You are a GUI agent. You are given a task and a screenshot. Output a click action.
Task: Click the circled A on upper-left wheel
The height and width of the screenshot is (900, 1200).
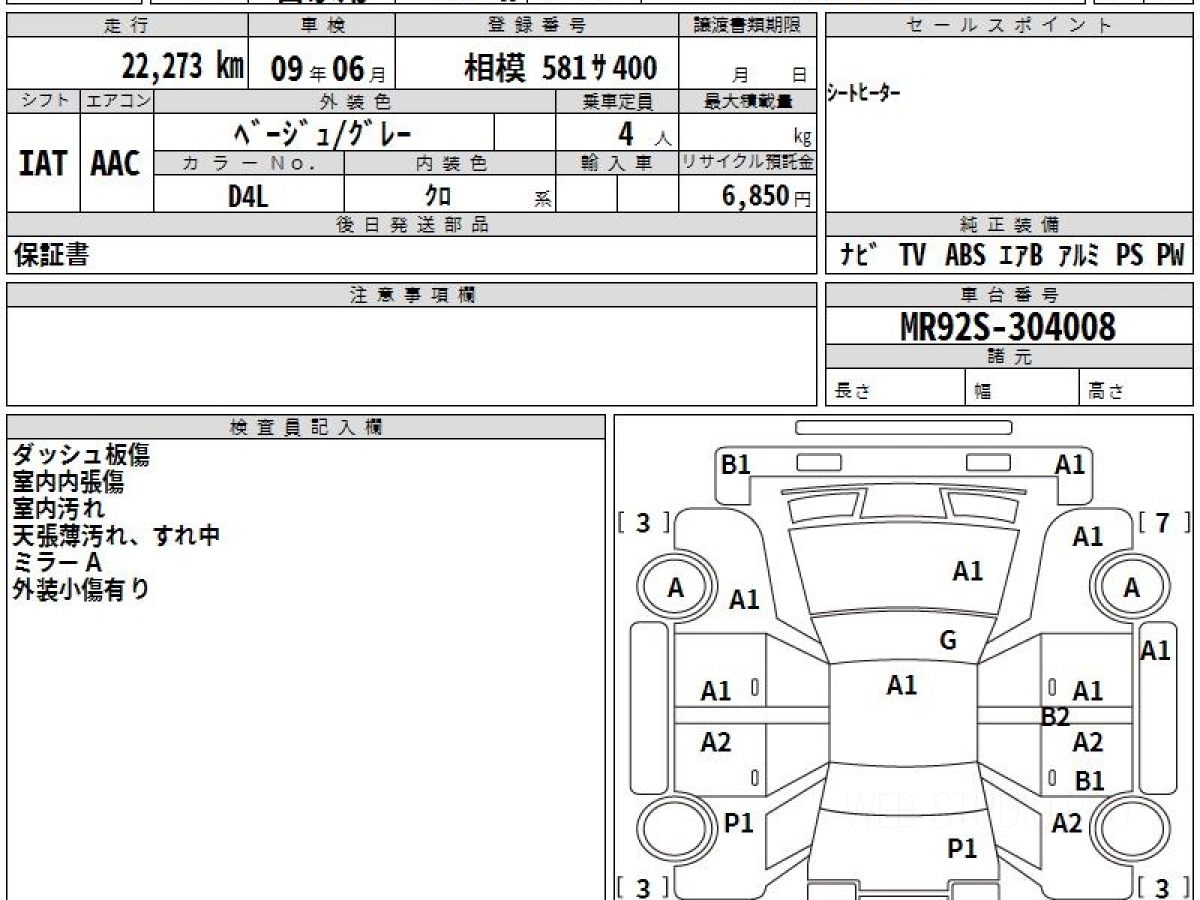click(676, 589)
